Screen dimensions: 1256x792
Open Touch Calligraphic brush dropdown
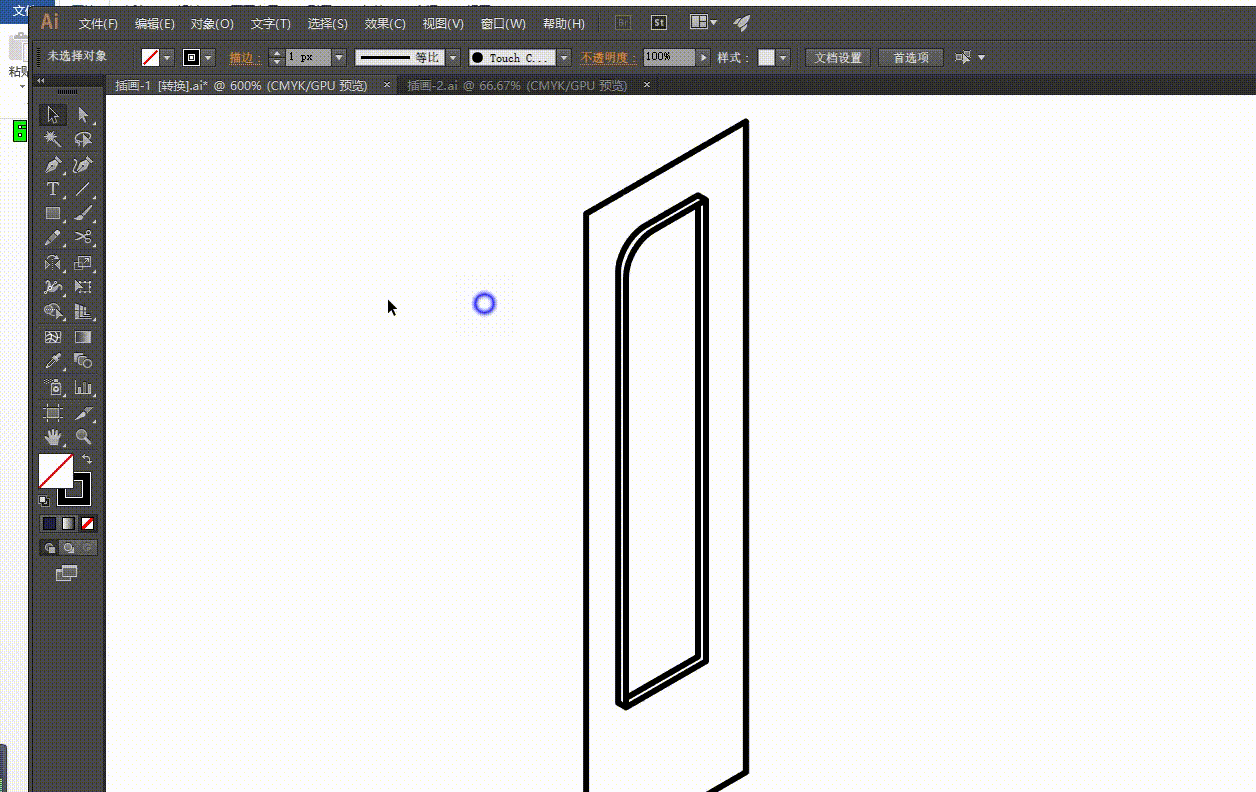[x=564, y=58]
